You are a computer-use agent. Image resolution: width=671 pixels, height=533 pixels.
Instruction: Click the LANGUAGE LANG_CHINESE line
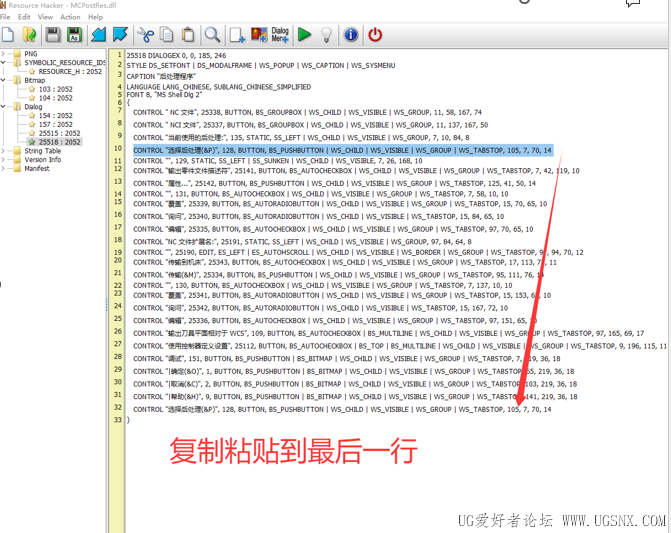[219, 87]
